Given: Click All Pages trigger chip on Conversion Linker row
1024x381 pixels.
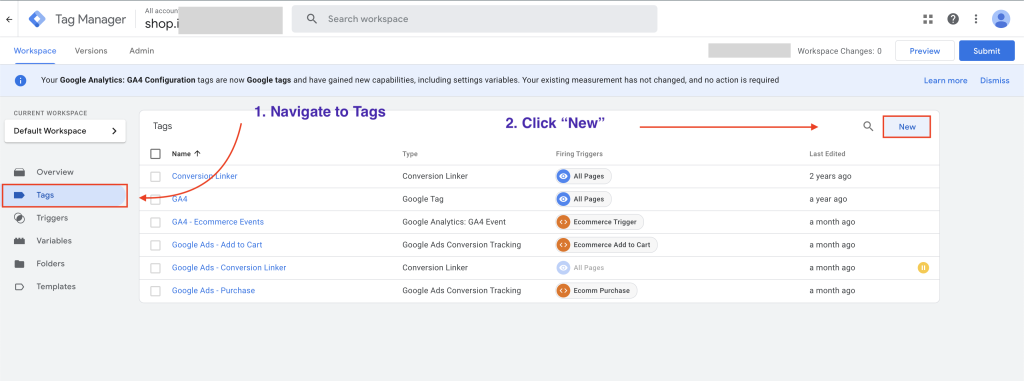Looking at the screenshot, I should (584, 176).
